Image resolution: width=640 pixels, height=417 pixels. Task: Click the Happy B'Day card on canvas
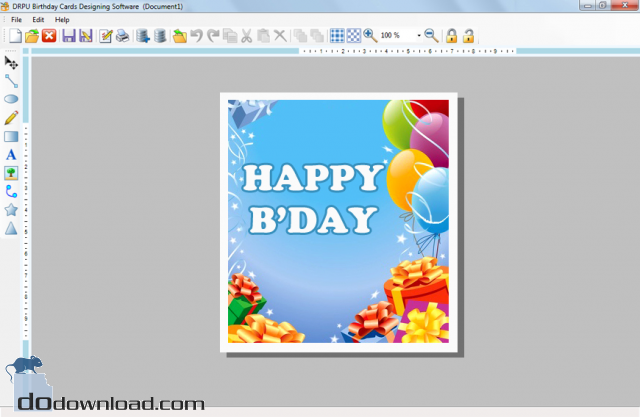click(x=339, y=221)
